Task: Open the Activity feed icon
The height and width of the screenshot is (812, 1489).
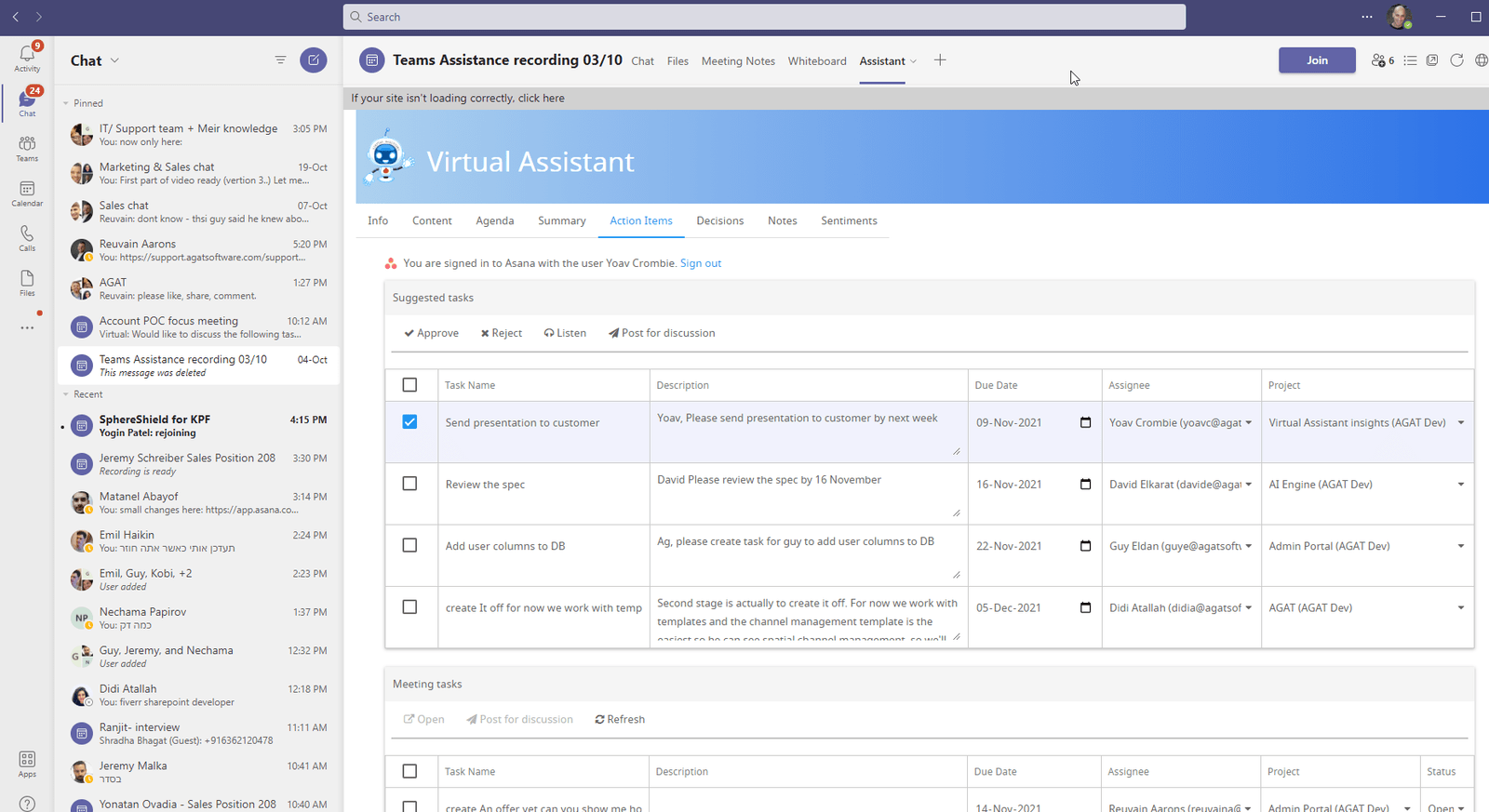Action: tap(27, 57)
